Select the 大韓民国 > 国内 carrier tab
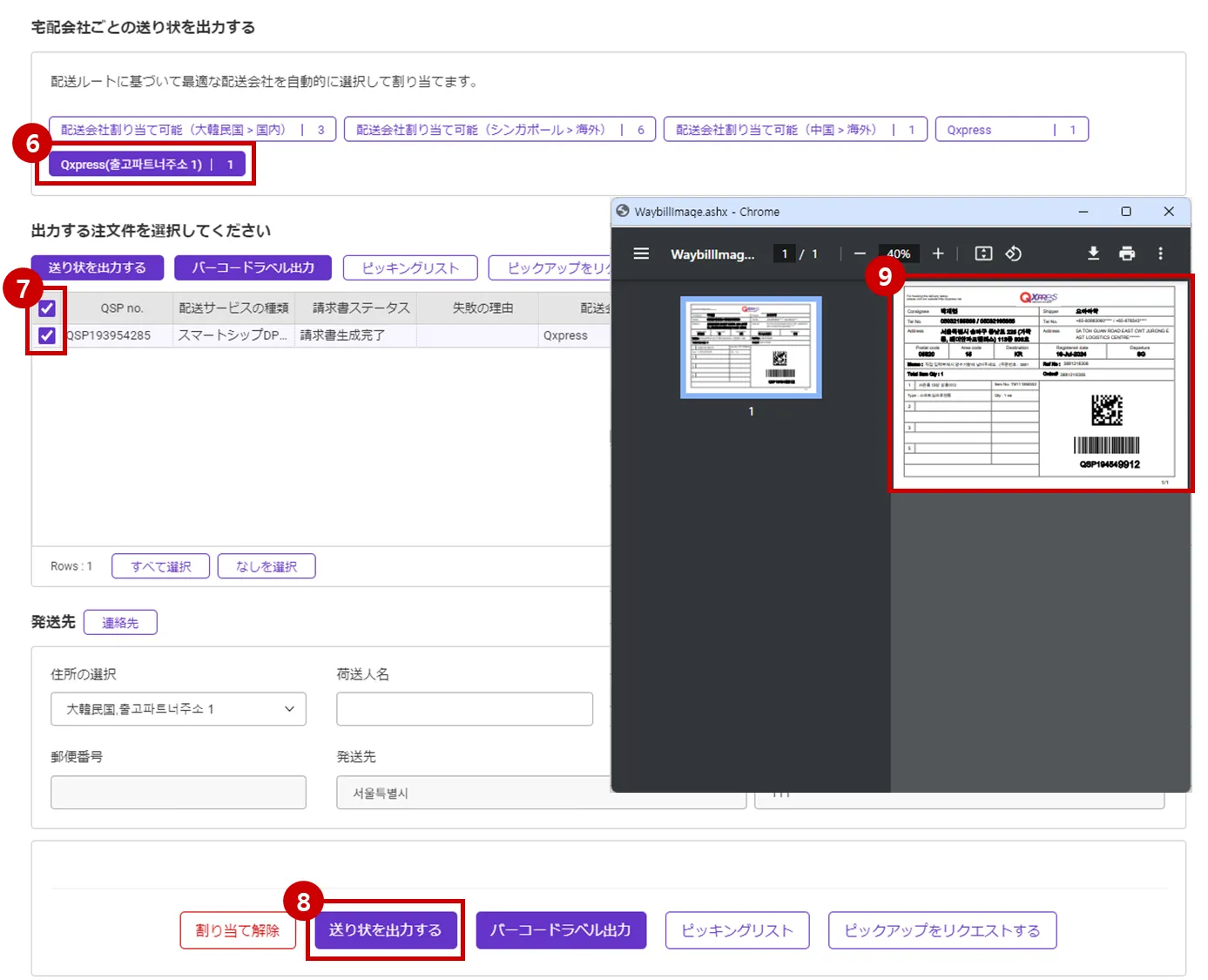 click(x=192, y=130)
